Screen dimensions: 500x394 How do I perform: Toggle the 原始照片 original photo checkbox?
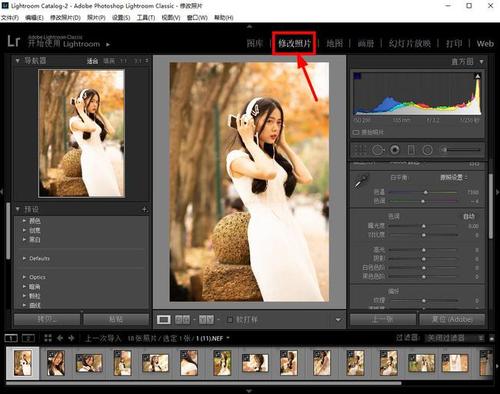tap(356, 132)
